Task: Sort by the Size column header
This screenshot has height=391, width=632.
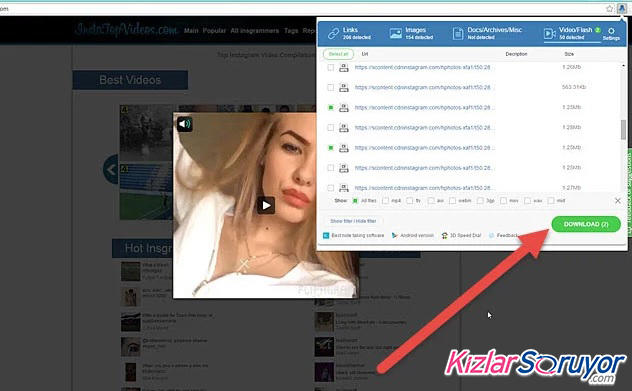Action: pos(569,54)
